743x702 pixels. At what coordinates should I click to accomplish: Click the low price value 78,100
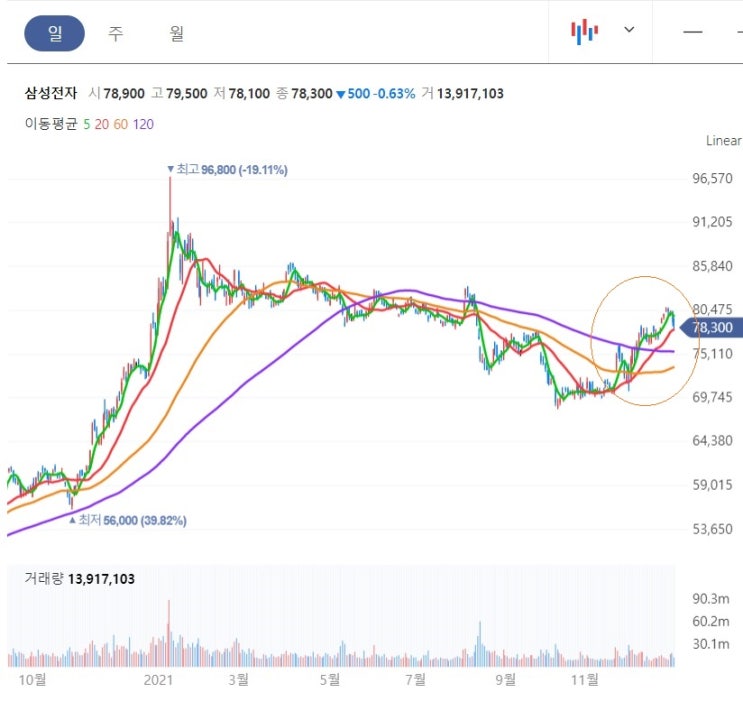[x=249, y=93]
